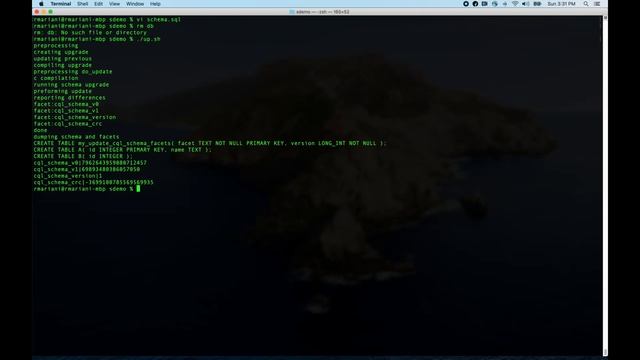Image resolution: width=640 pixels, height=360 pixels.
Task: Click the 'facet:cql_schema_crc' line
Action: [x=68, y=124]
